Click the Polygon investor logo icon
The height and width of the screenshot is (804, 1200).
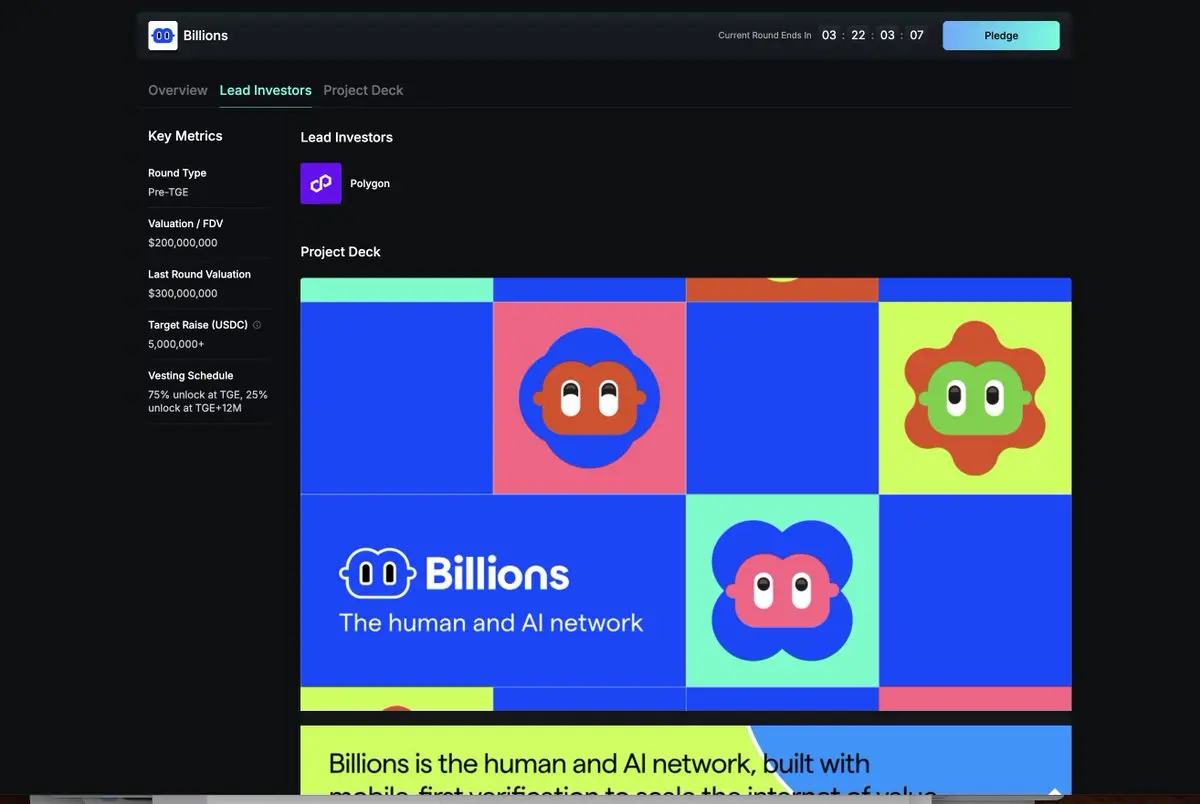click(321, 184)
